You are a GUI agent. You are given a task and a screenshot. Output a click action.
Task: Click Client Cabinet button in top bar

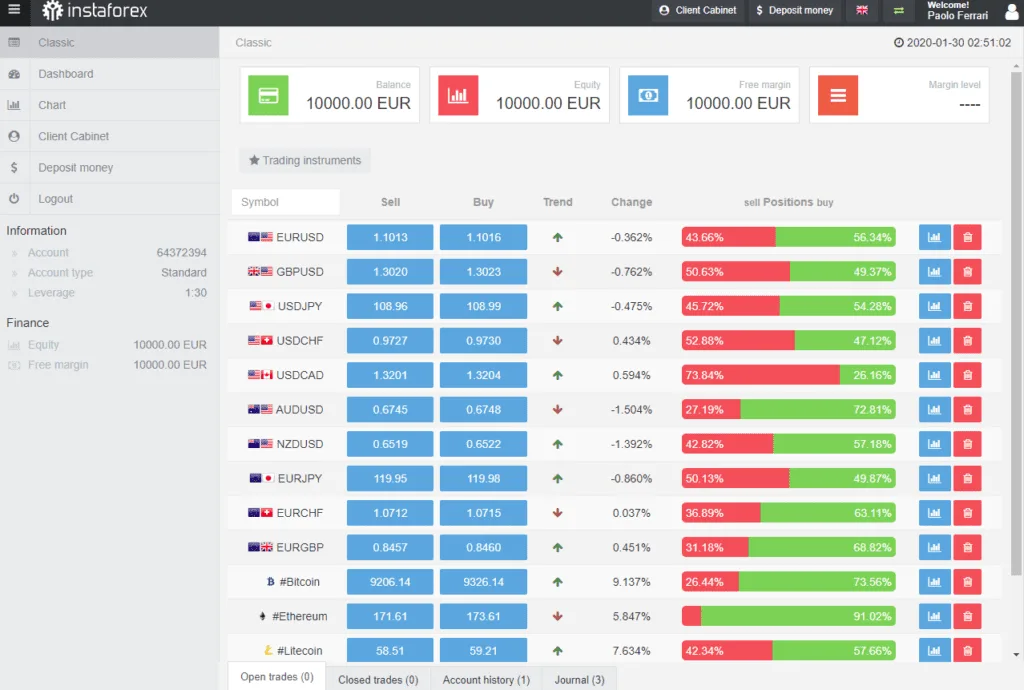coord(697,10)
